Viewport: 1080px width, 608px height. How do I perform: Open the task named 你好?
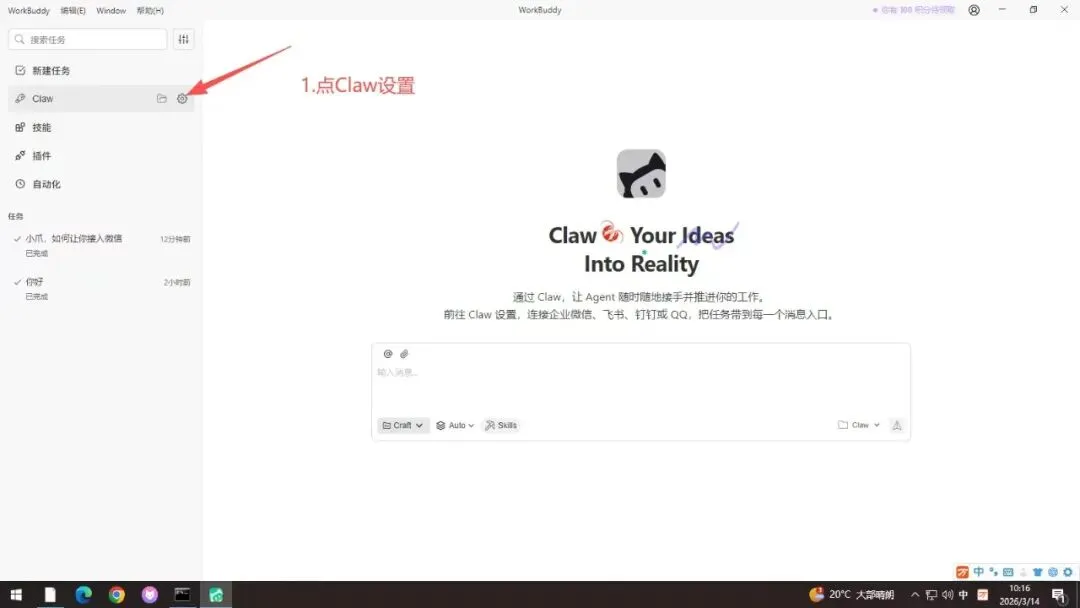click(101, 289)
